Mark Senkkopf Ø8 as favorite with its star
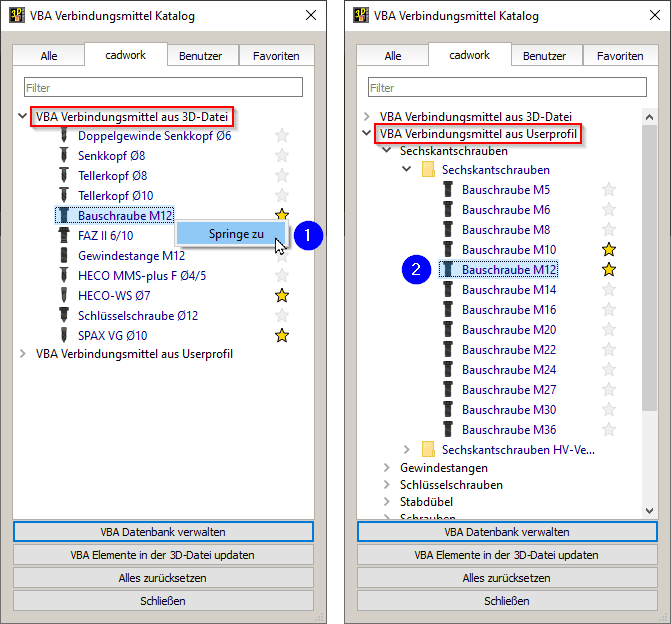 coord(282,155)
